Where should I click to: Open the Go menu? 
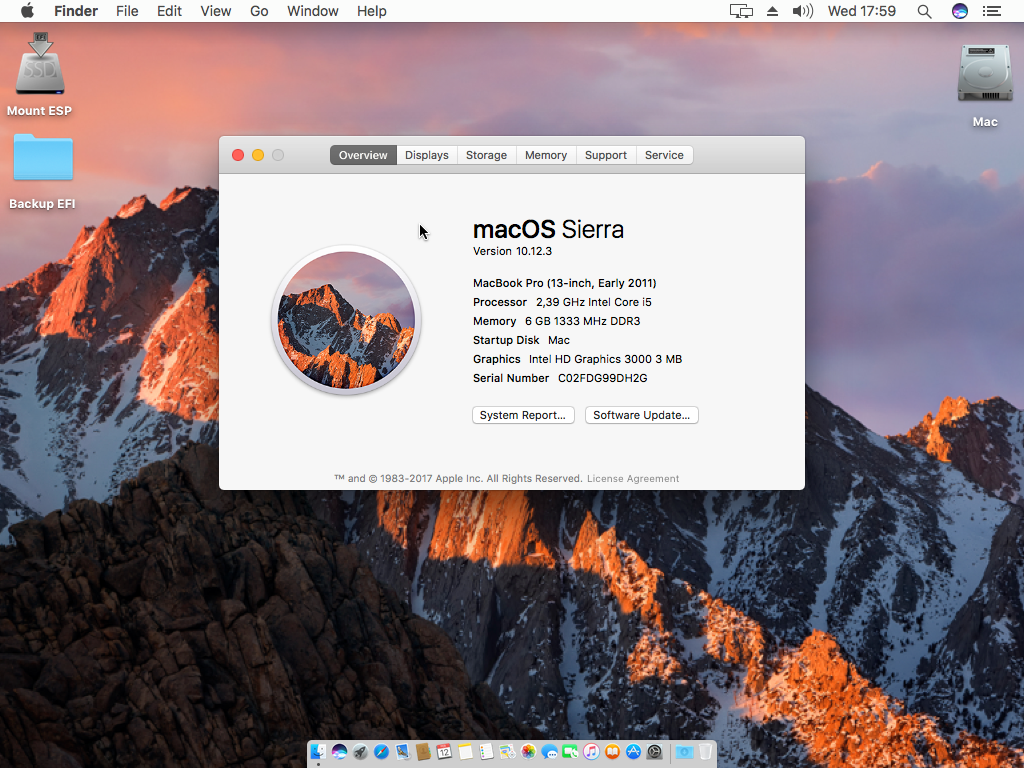pos(259,11)
